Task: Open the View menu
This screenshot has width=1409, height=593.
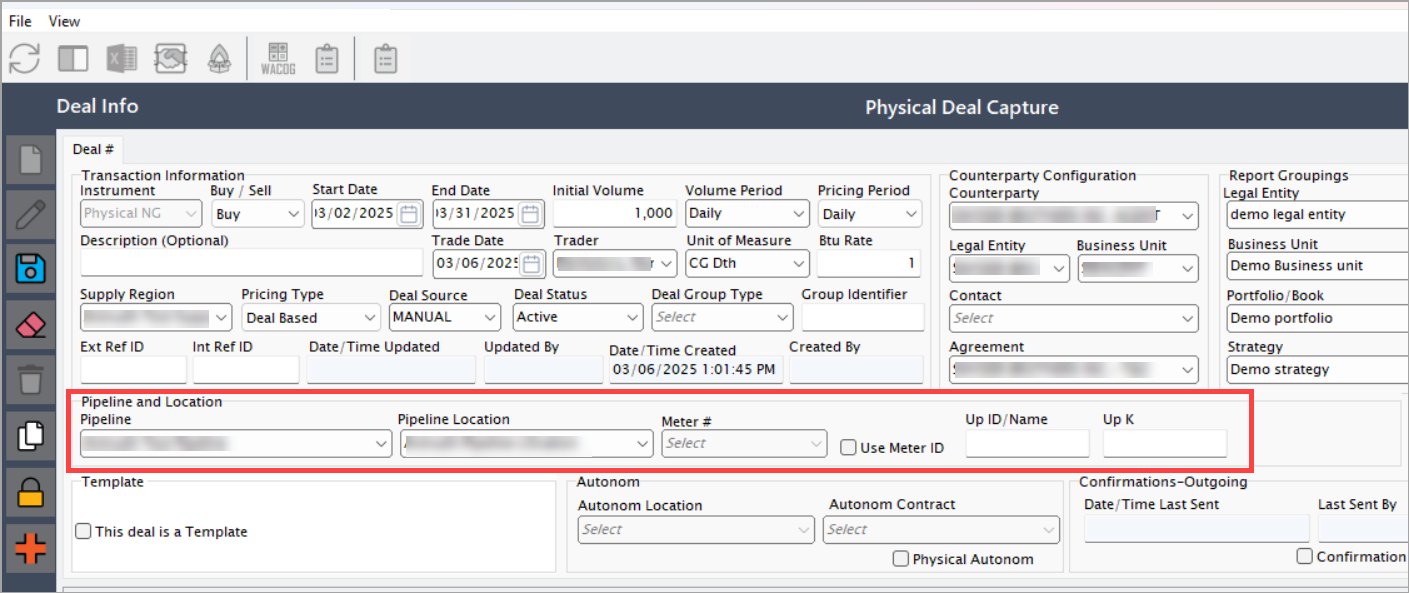Action: click(64, 21)
